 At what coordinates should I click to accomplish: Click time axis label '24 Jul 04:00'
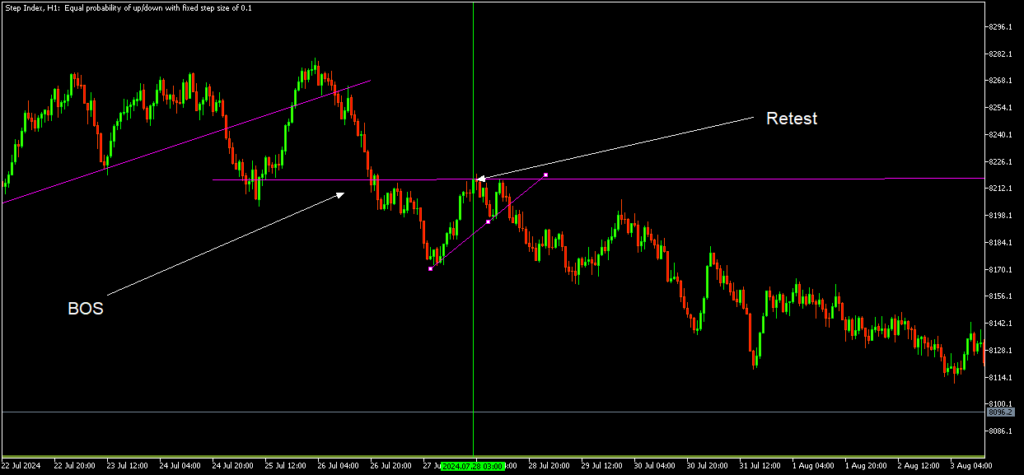(181, 467)
